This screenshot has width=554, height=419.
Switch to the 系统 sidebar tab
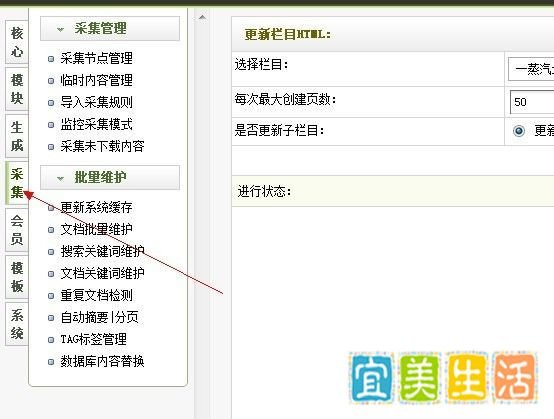point(17,324)
